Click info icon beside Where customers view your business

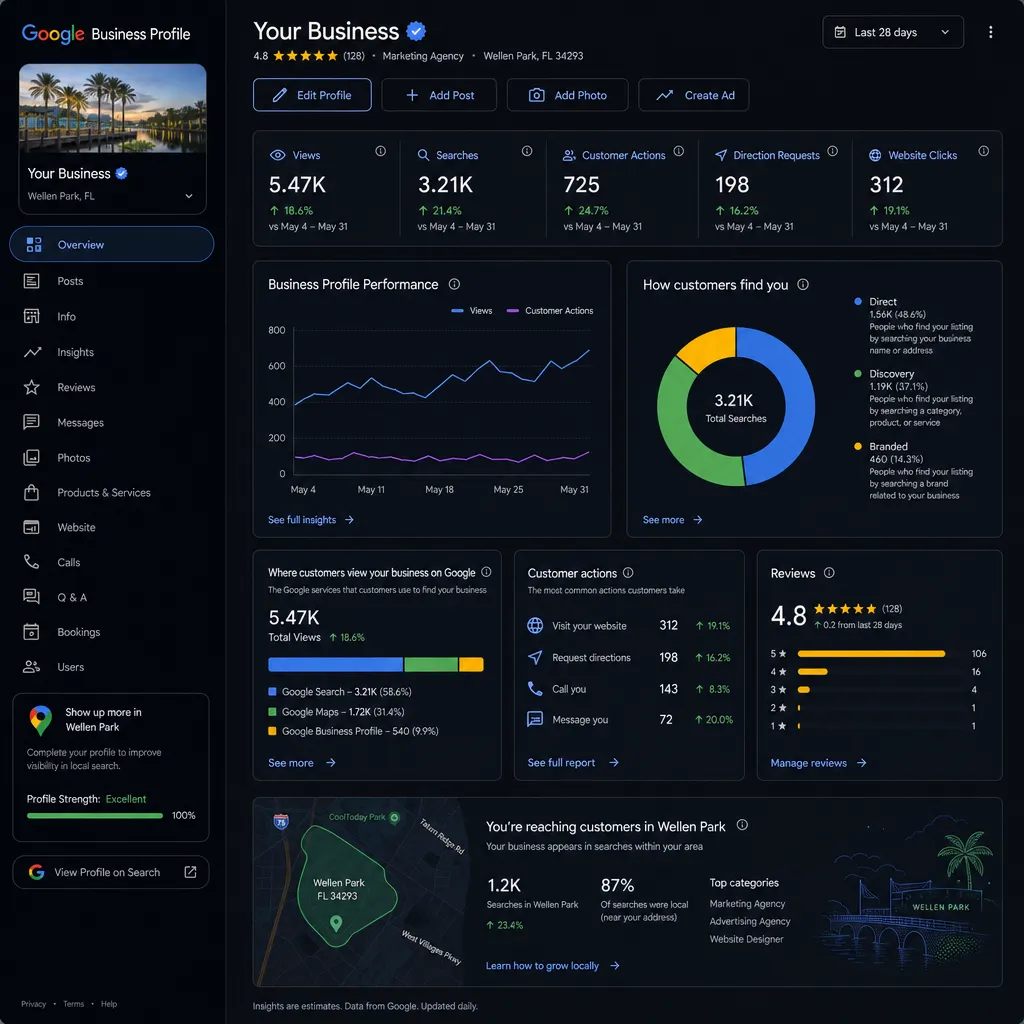pyautogui.click(x=486, y=572)
